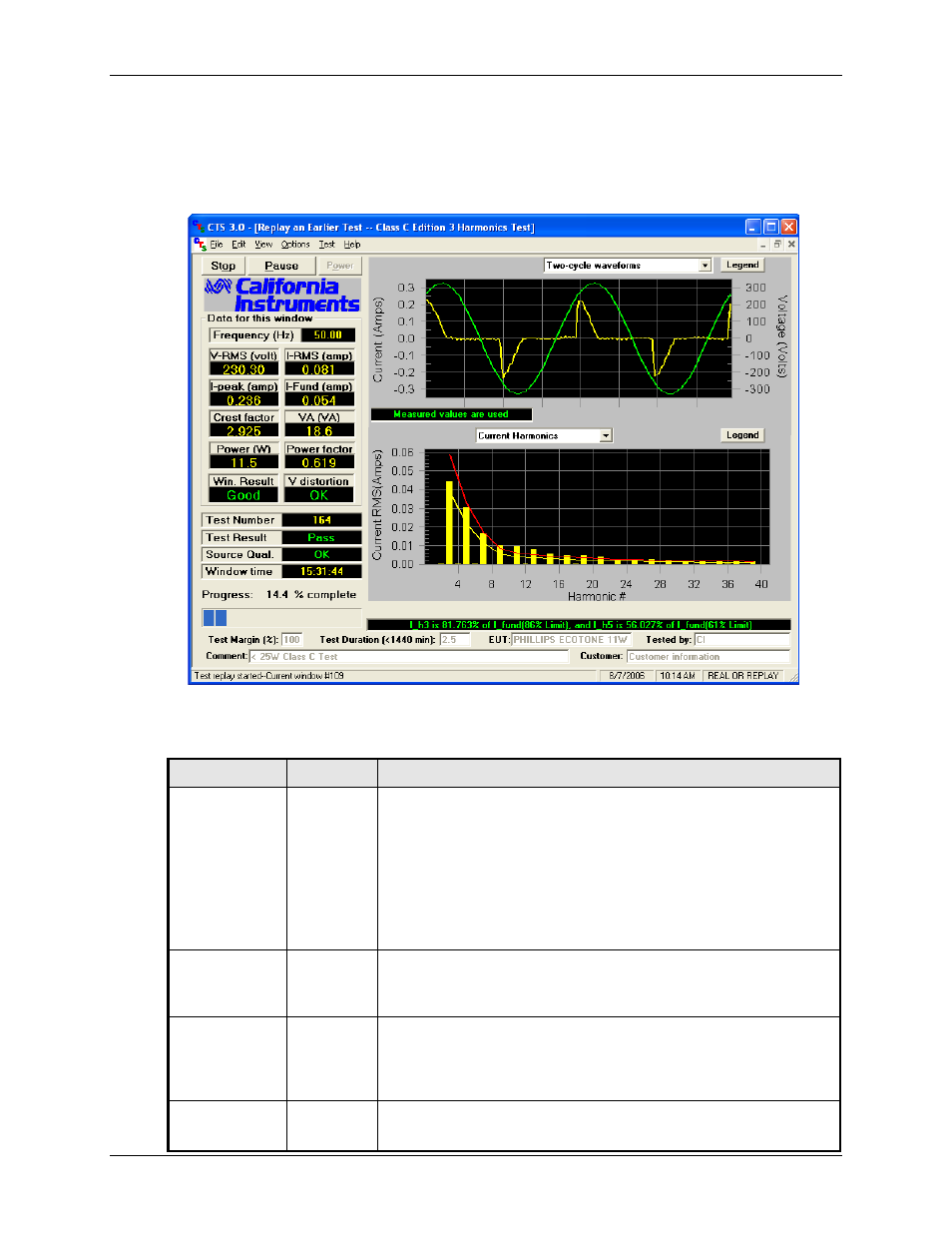The image size is (952, 1233).
Task: Click the CTS 3.0 title bar application icon
Action: tap(198, 227)
